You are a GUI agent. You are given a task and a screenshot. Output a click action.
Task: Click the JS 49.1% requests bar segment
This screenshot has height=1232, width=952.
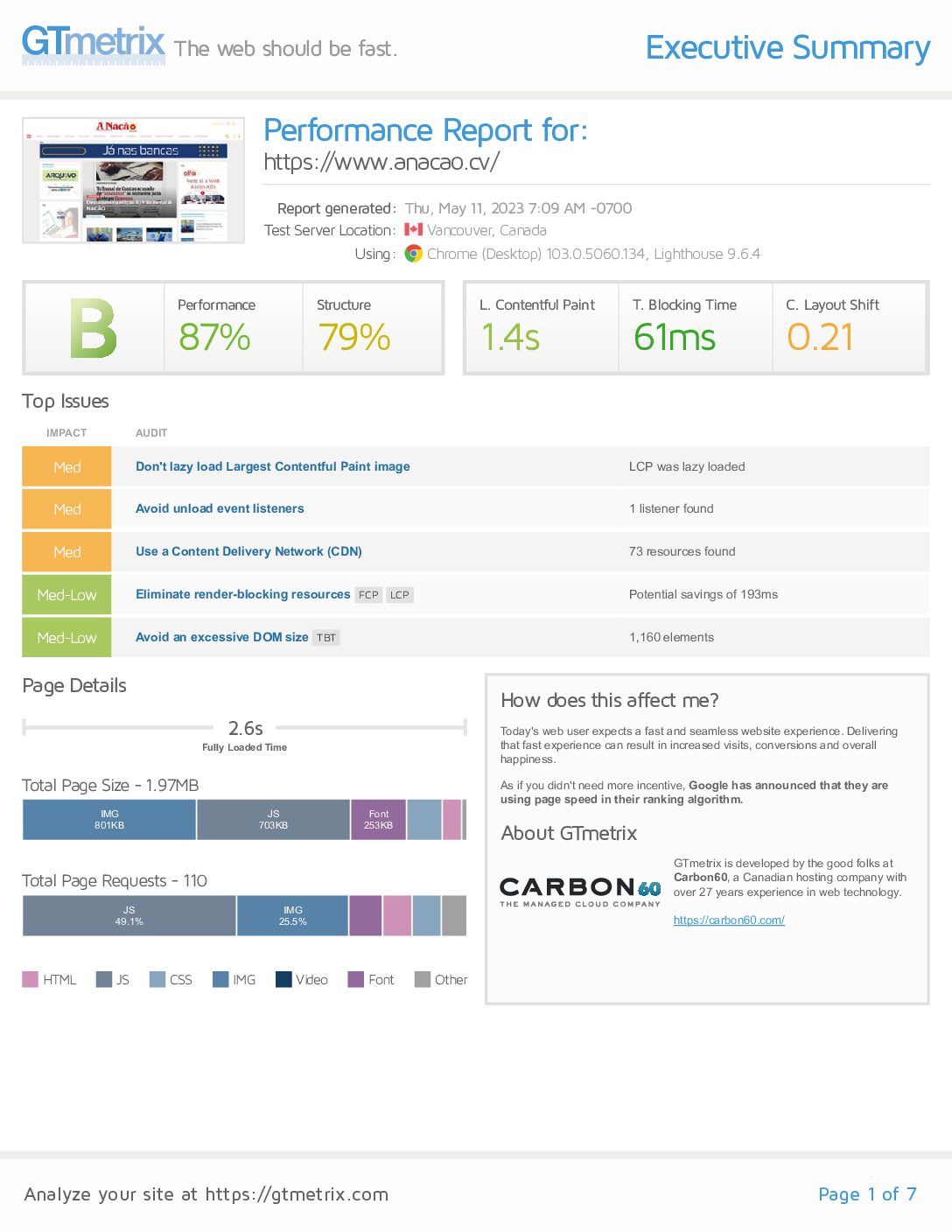[129, 915]
